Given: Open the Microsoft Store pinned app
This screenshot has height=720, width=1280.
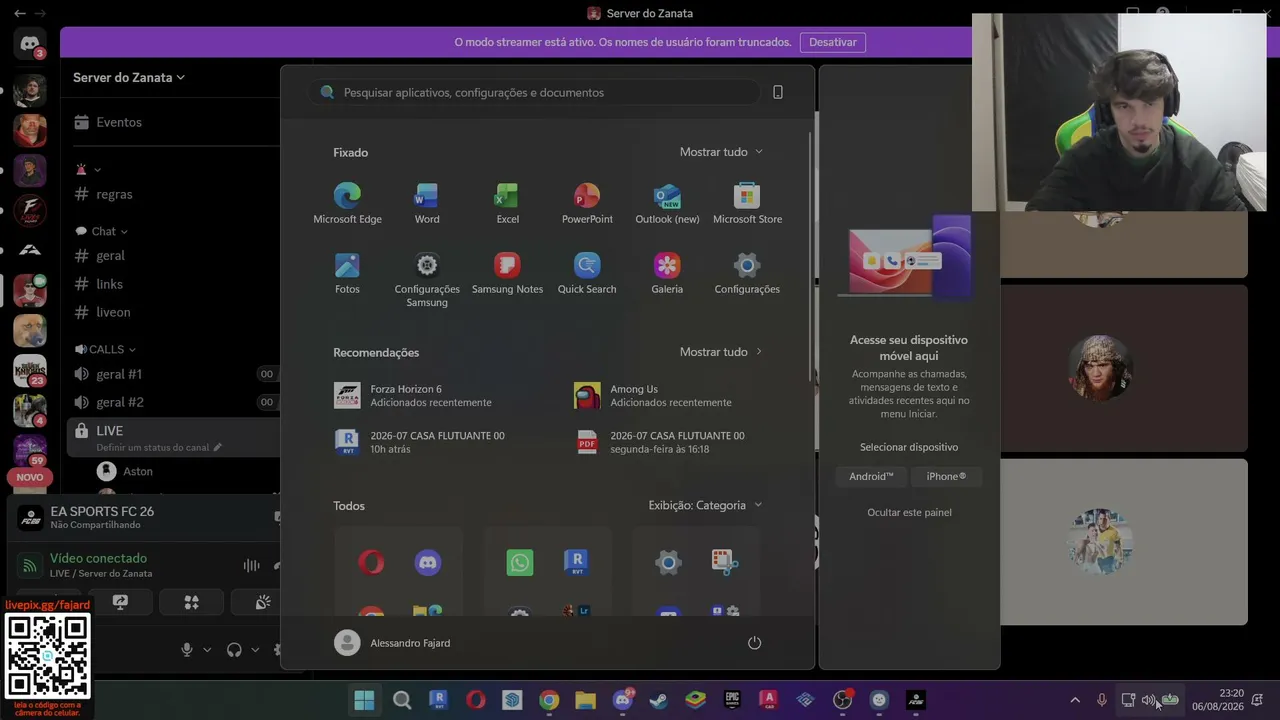Looking at the screenshot, I should [747, 204].
